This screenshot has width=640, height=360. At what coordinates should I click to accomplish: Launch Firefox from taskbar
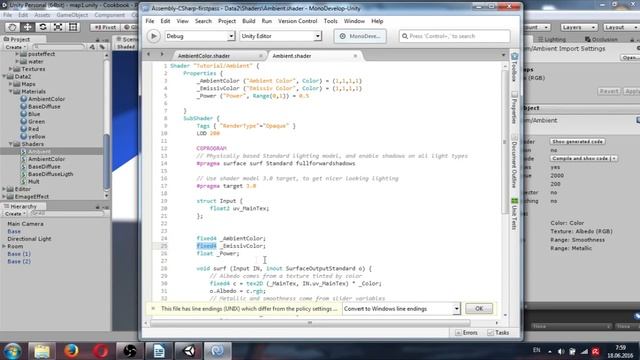pos(71,351)
